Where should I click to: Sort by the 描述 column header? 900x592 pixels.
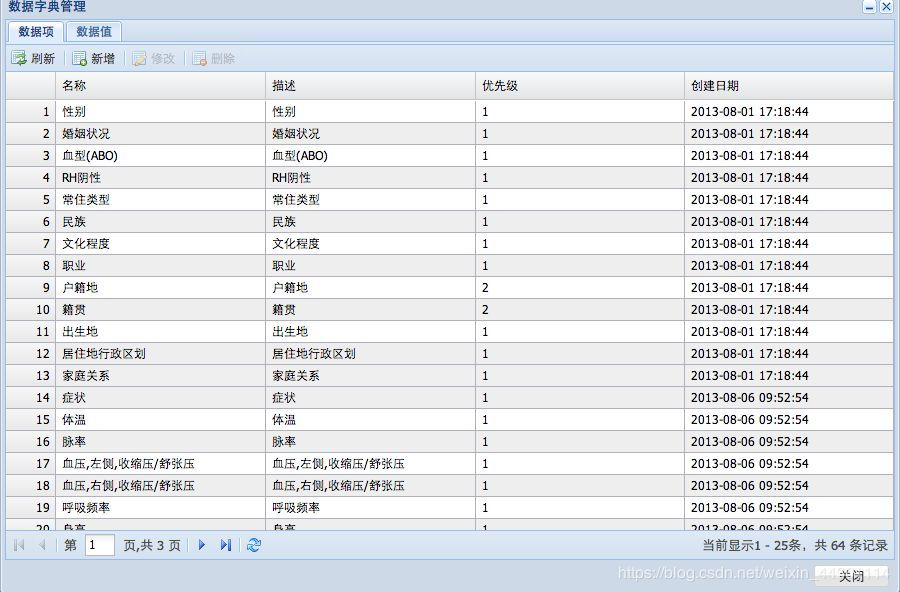tap(370, 86)
